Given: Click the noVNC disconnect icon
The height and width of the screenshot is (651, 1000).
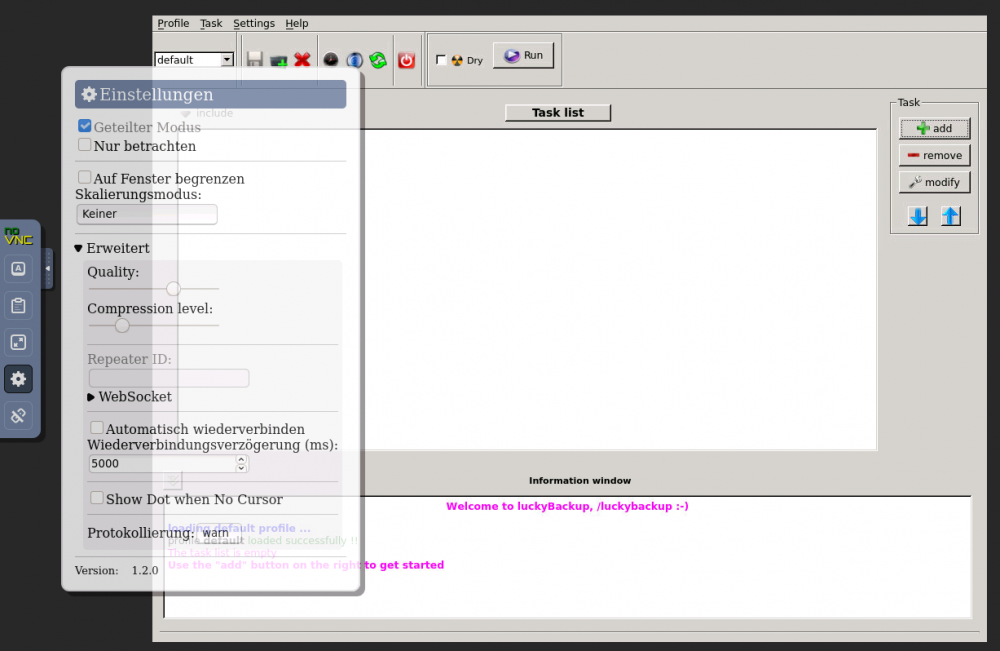Looking at the screenshot, I should (18, 416).
